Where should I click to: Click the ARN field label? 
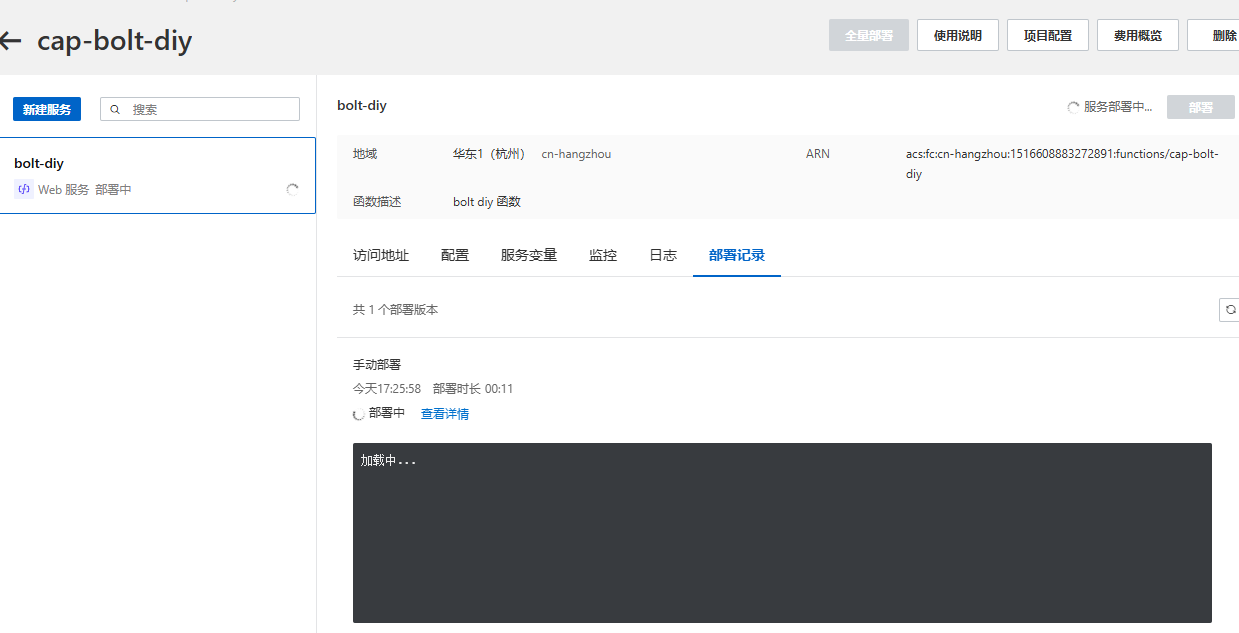818,154
